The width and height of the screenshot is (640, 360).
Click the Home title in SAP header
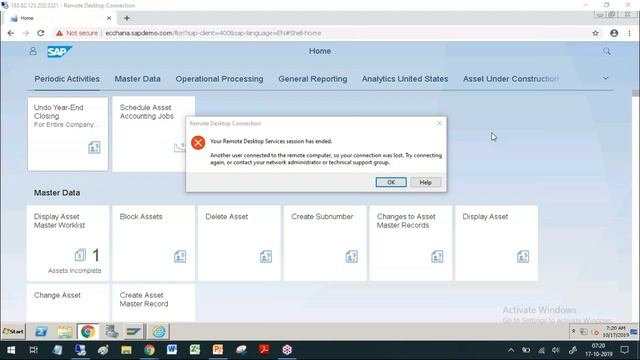tap(320, 51)
